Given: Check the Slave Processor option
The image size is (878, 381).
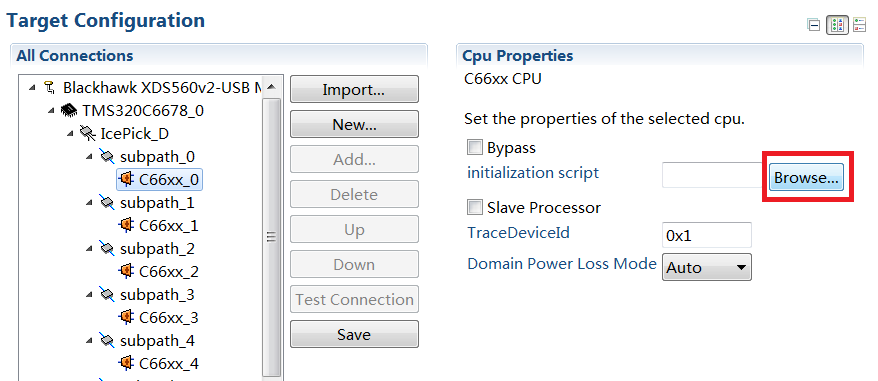Looking at the screenshot, I should (x=475, y=207).
